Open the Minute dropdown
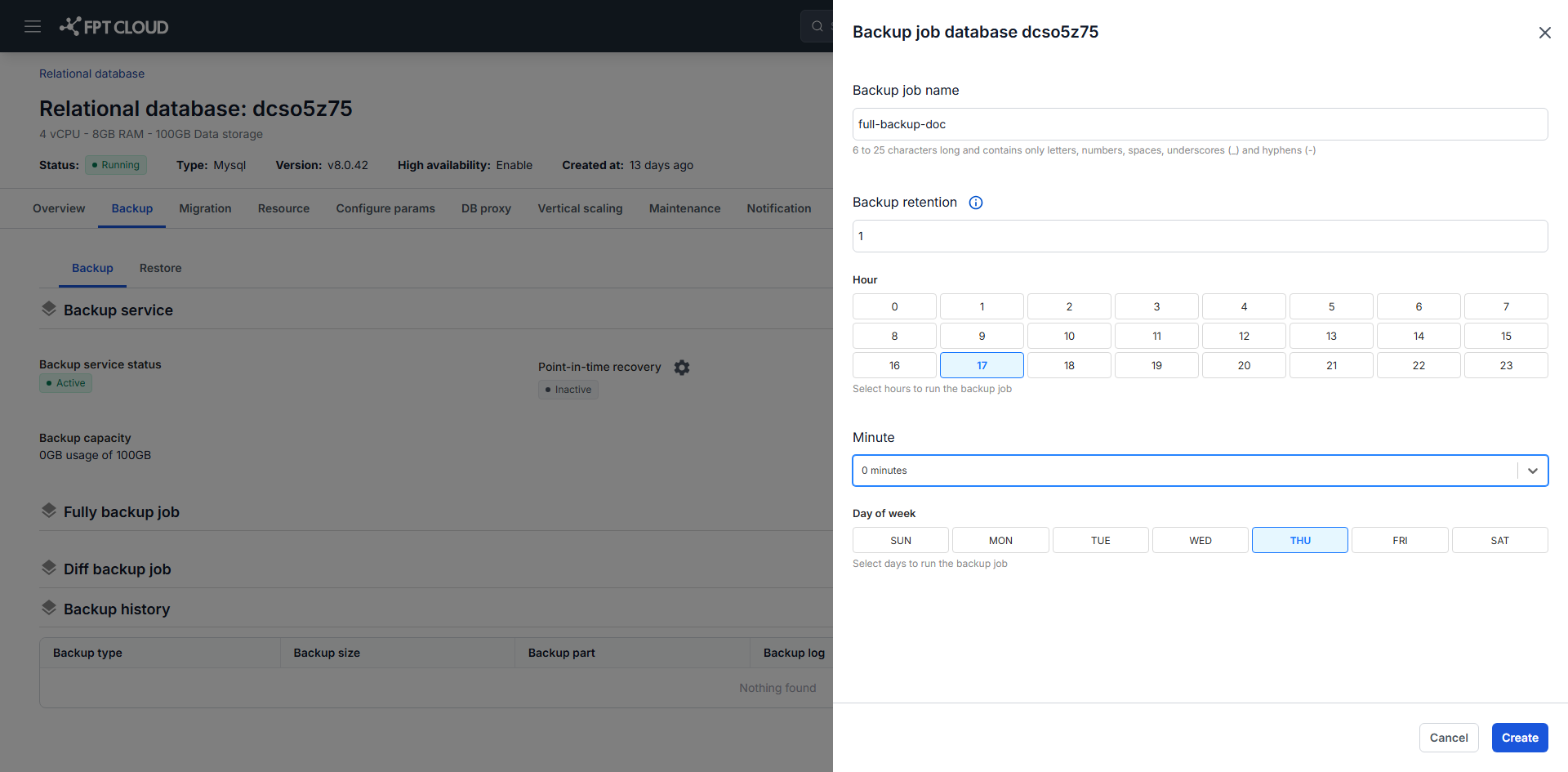The width and height of the screenshot is (1568, 772). tap(1200, 471)
